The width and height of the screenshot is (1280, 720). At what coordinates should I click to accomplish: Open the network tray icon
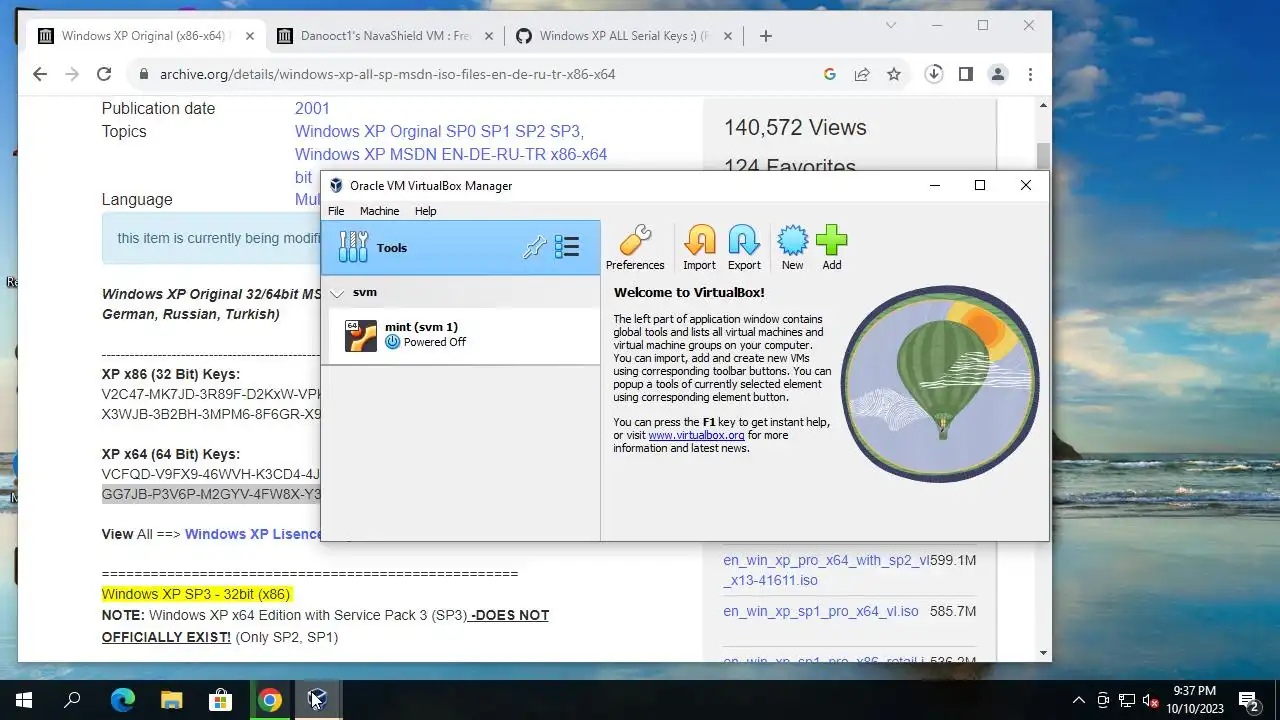click(x=1127, y=700)
